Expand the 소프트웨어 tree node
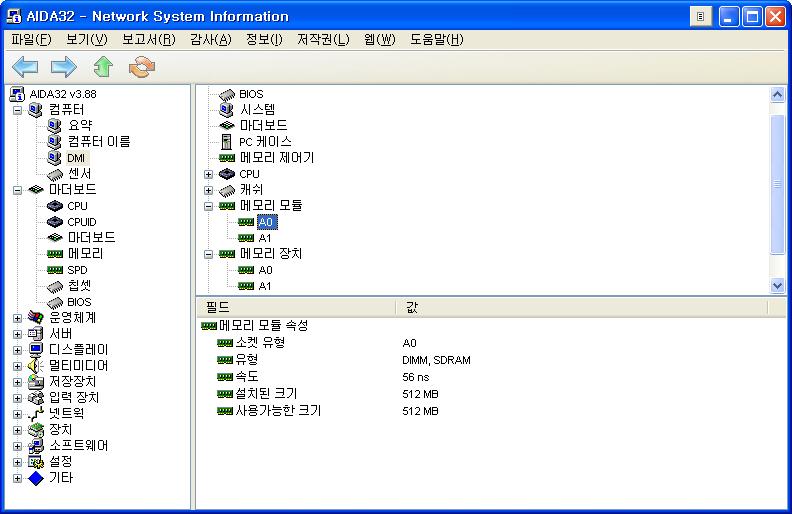The width and height of the screenshot is (792, 514). (x=18, y=446)
